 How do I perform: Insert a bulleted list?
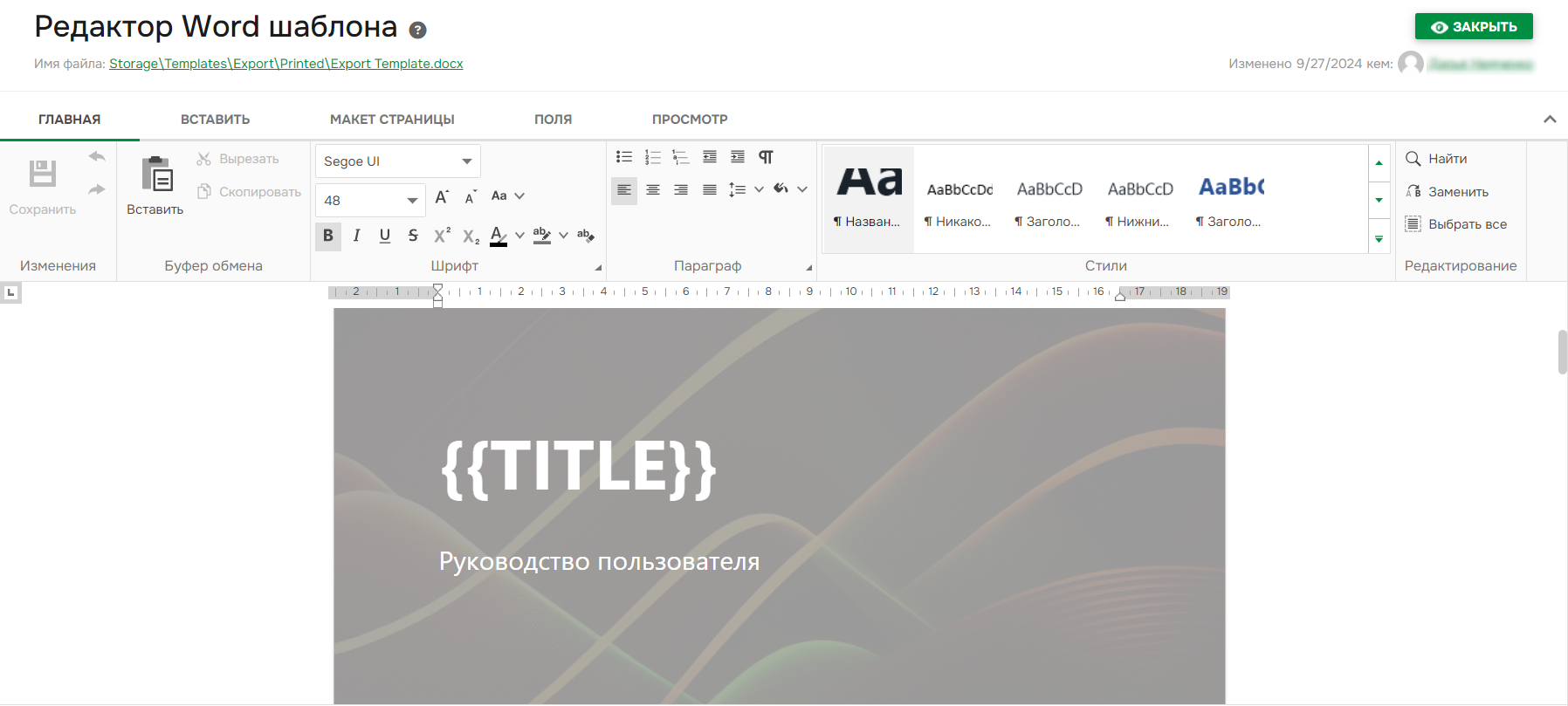click(x=624, y=157)
